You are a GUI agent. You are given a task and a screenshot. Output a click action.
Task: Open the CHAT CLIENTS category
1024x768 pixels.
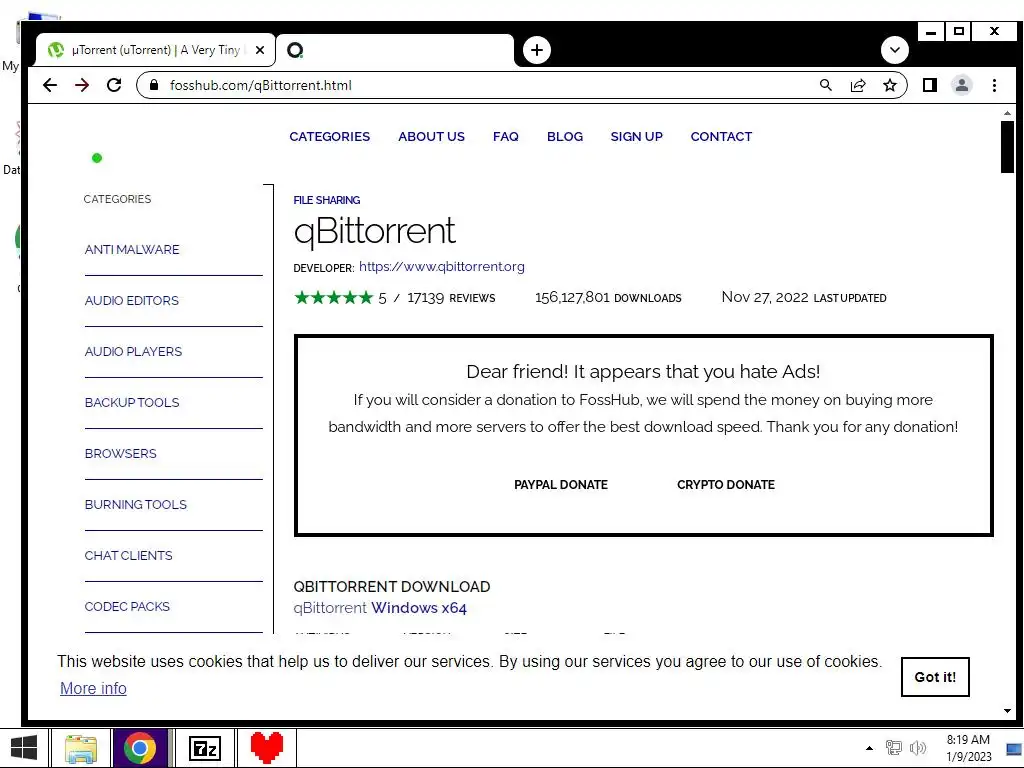coord(129,555)
